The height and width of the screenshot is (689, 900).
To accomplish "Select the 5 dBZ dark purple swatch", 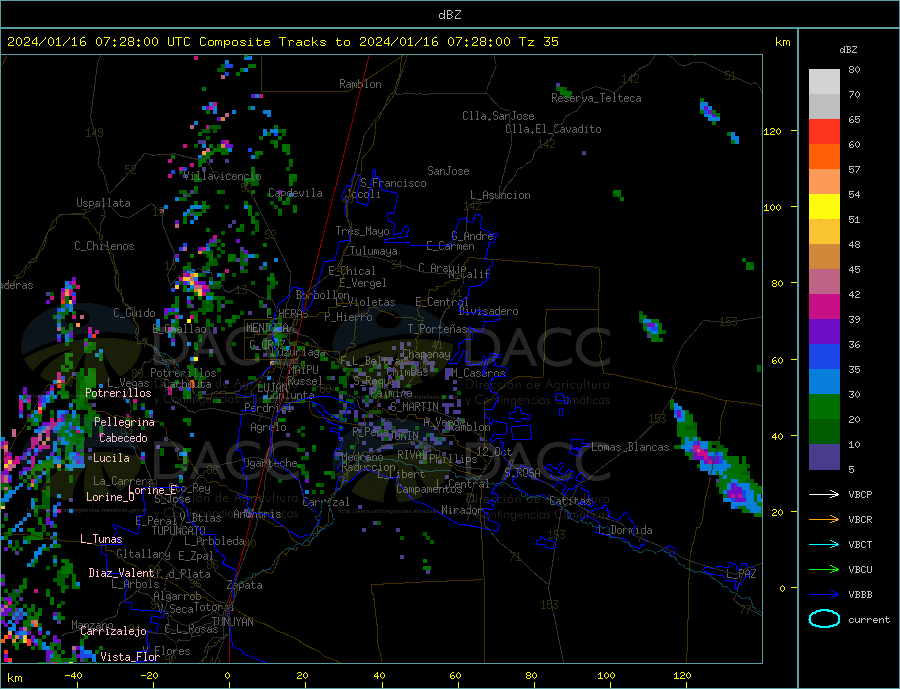I will pos(824,457).
